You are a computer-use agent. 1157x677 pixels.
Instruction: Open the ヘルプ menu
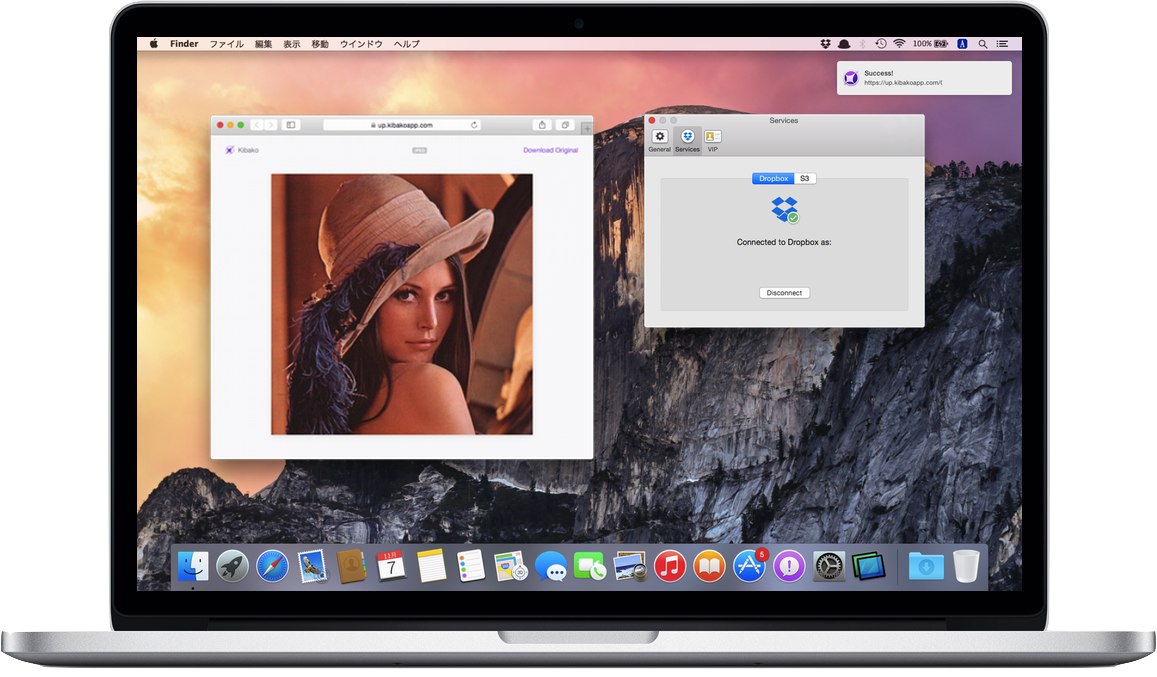[407, 44]
